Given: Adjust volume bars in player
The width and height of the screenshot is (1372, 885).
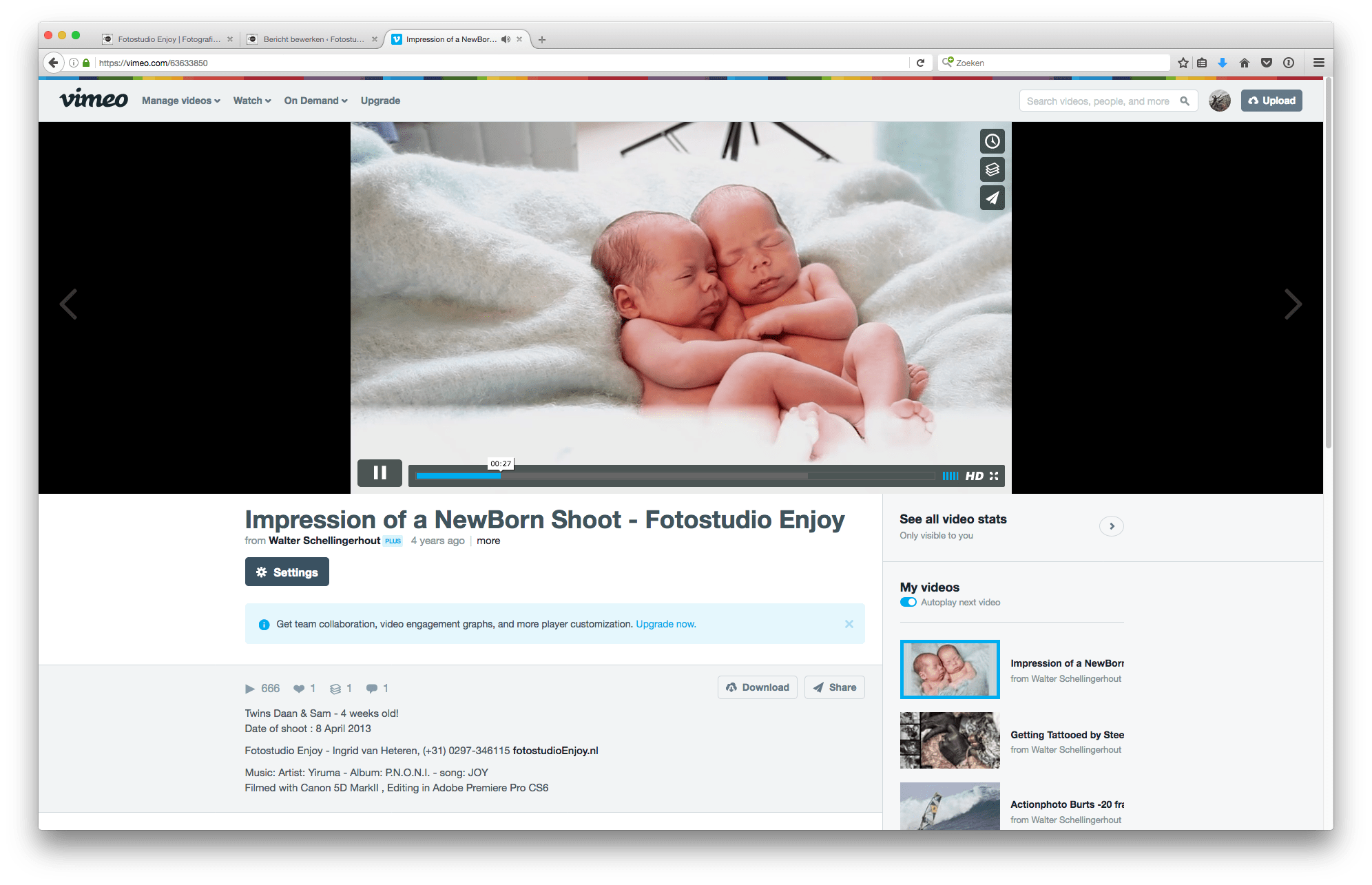Looking at the screenshot, I should click(x=950, y=476).
